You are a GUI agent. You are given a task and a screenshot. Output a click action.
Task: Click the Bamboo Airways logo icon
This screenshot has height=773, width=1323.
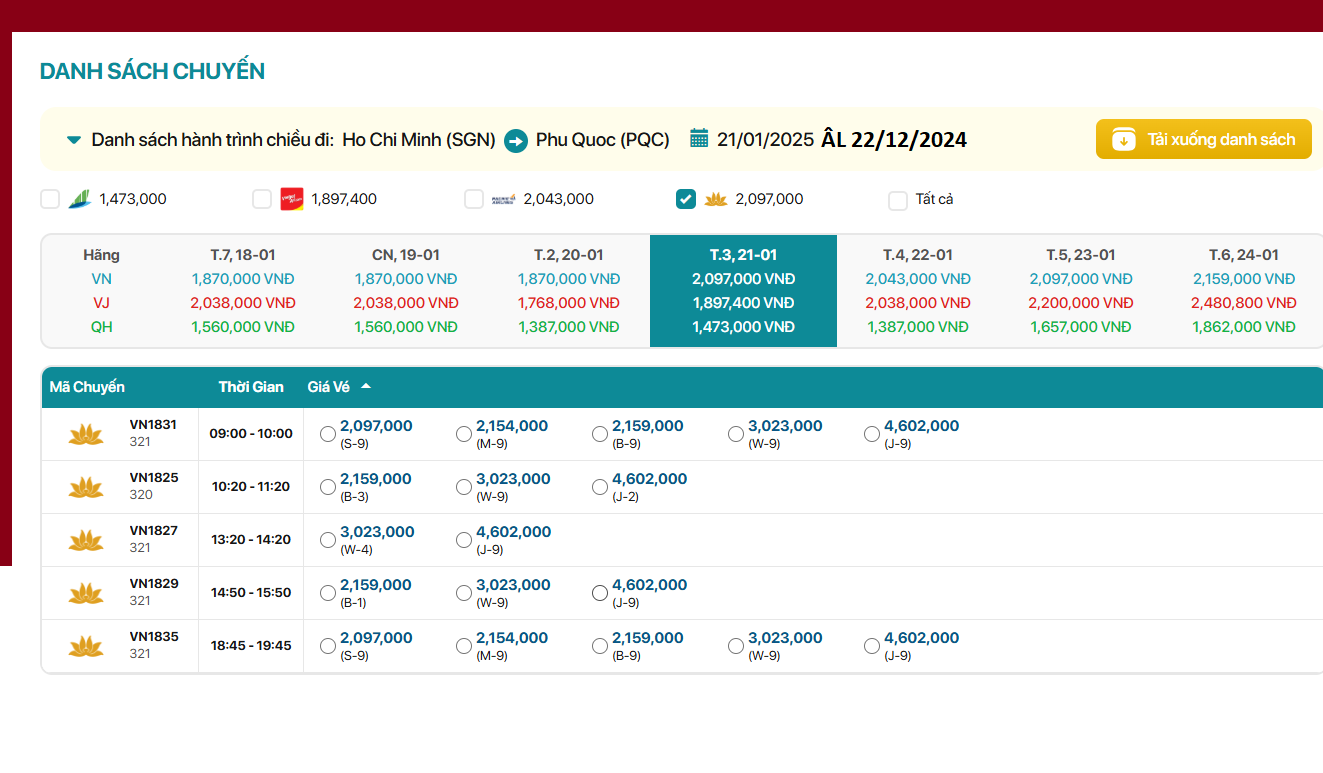(x=80, y=199)
